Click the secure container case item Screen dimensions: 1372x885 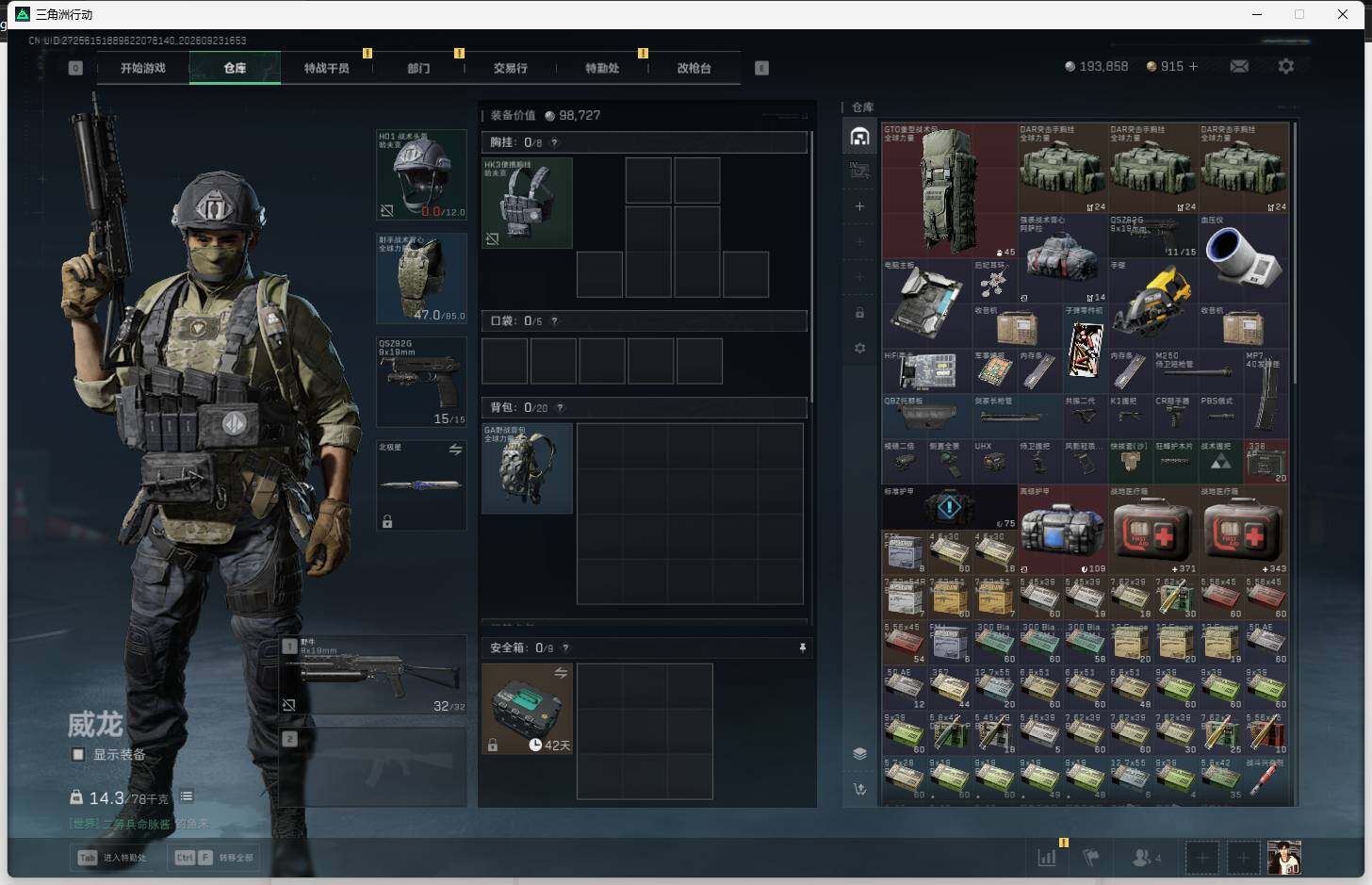[527, 709]
